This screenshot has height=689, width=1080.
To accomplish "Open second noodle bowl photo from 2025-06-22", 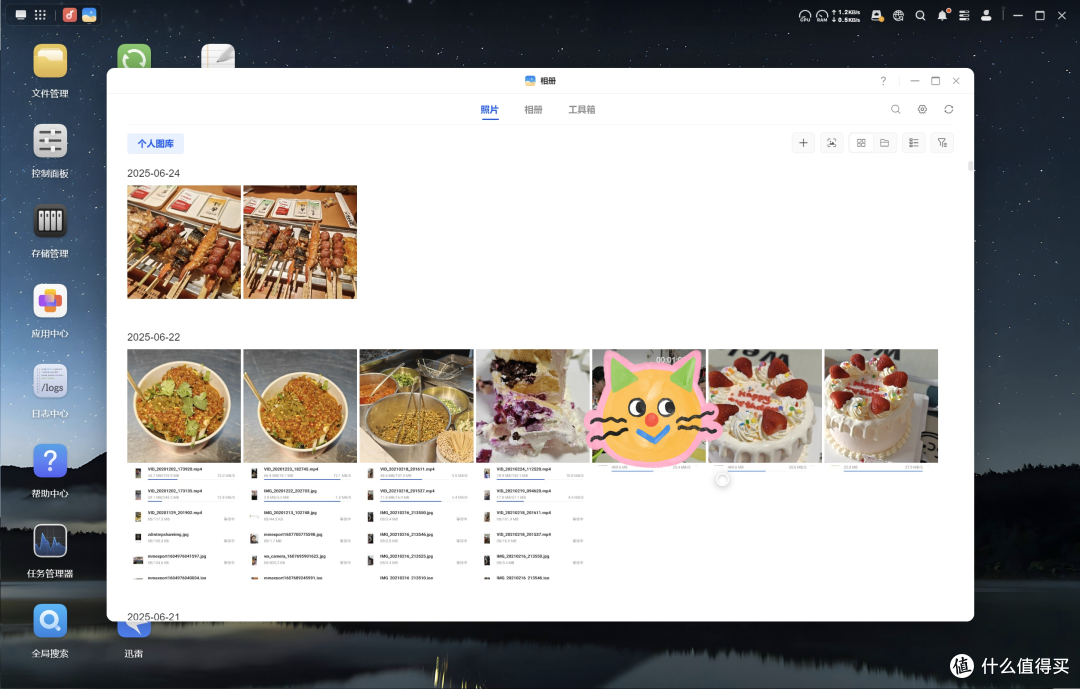I will point(300,406).
